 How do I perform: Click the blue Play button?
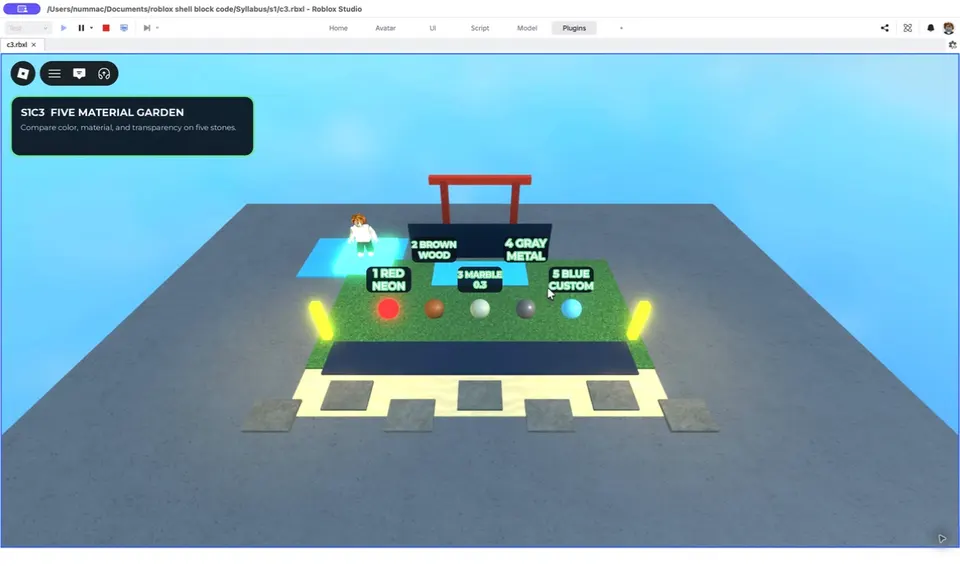[64, 28]
